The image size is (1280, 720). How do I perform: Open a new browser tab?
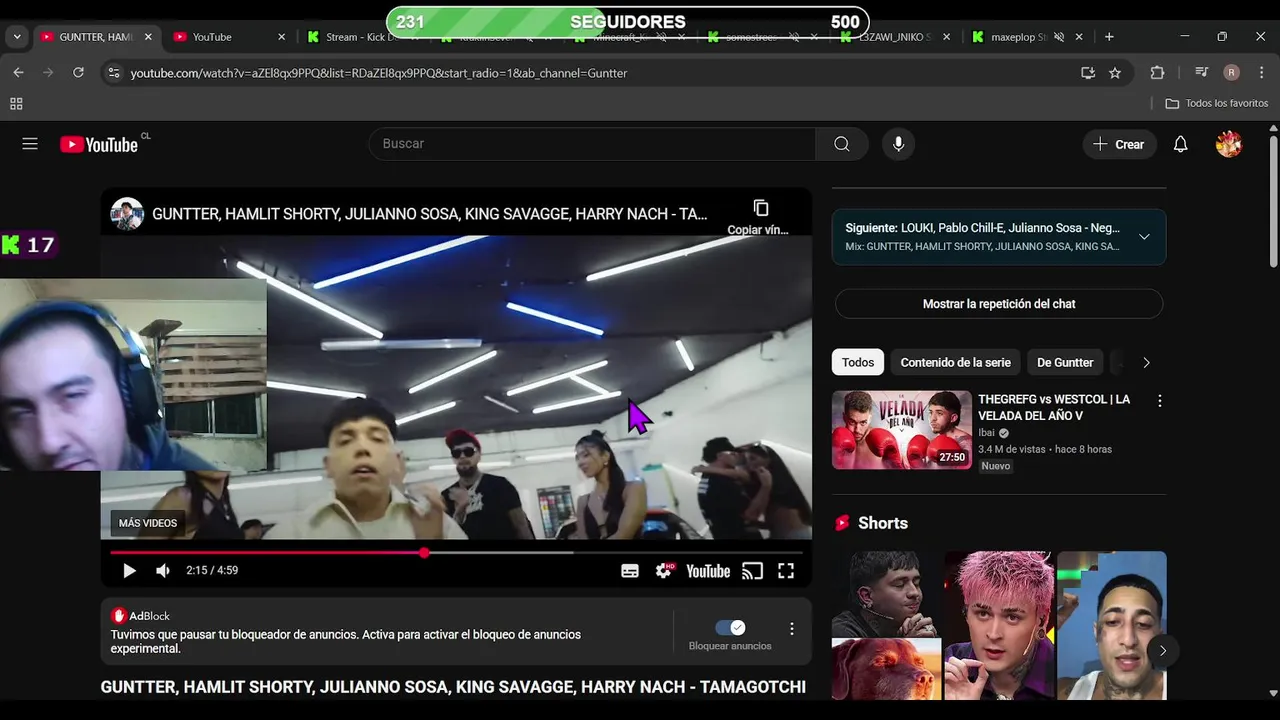pos(1109,37)
